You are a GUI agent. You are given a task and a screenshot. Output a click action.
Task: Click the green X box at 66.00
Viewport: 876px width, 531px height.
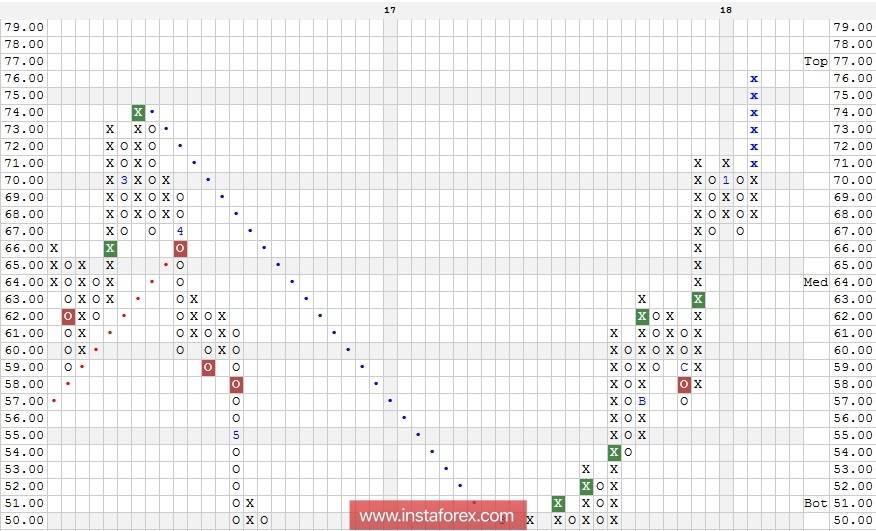(110, 248)
